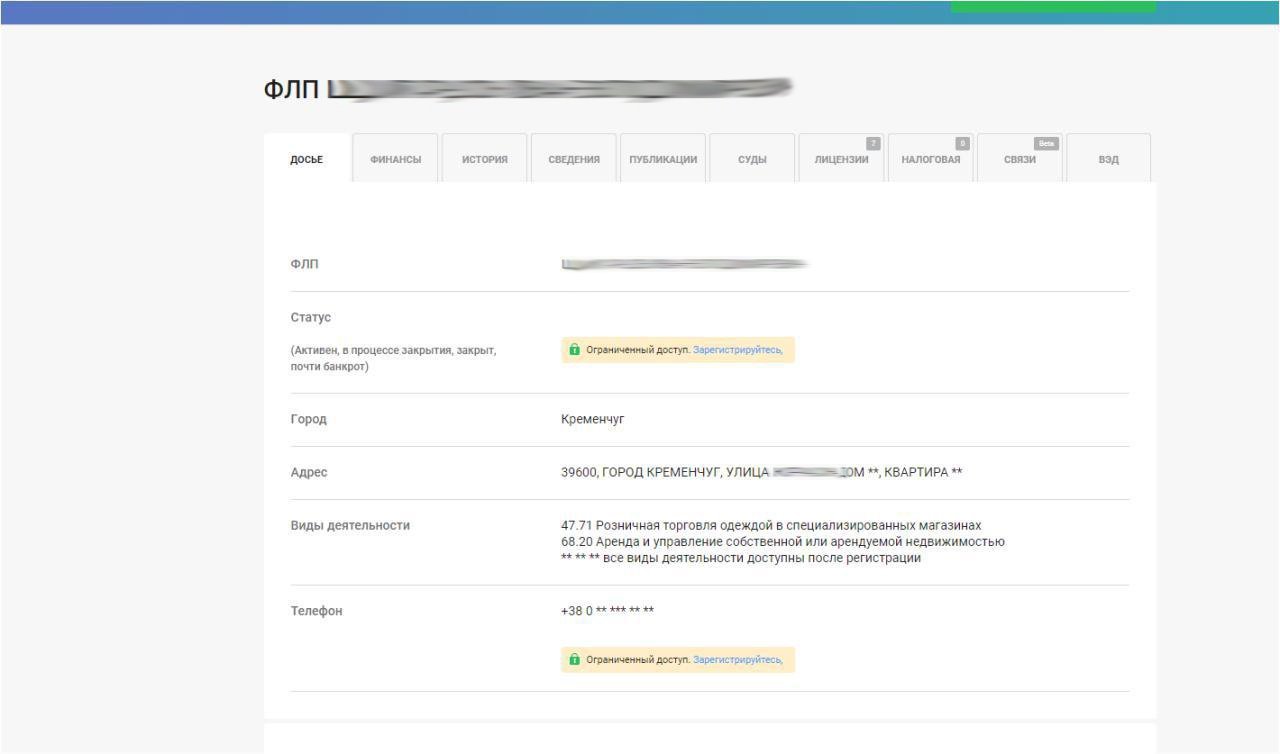Click the masked phone number +38 0
1280x754 pixels.
[x=607, y=611]
